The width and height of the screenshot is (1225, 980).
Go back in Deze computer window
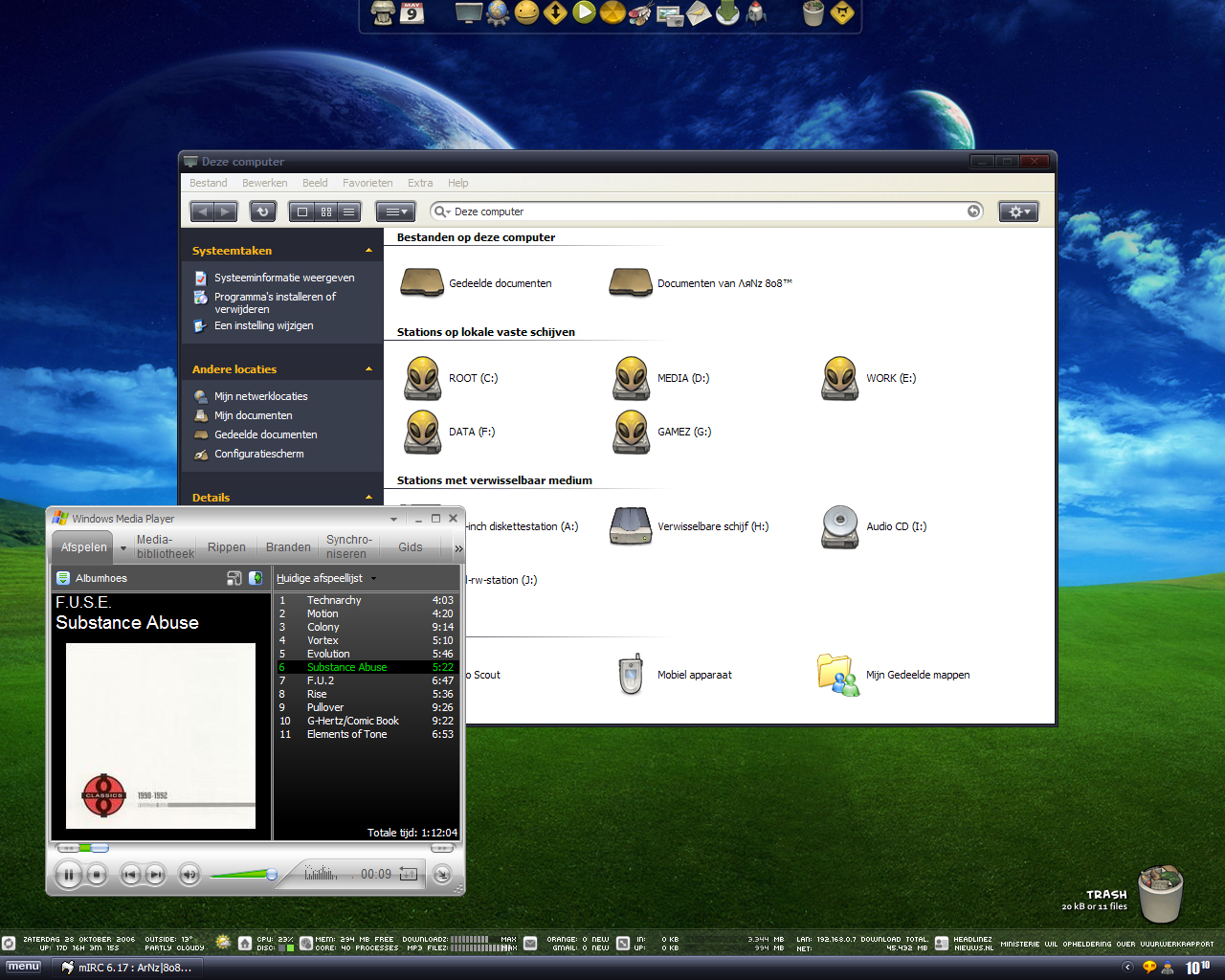pyautogui.click(x=202, y=212)
